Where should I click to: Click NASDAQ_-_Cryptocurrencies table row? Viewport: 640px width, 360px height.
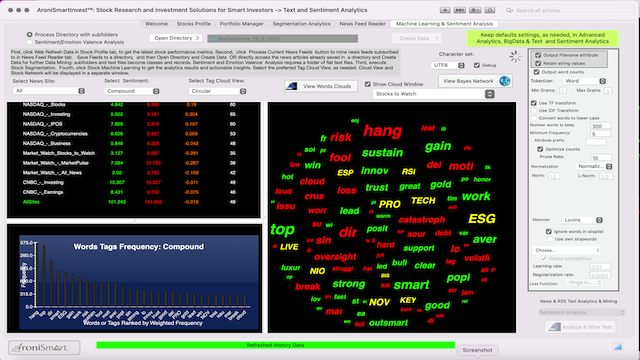tap(133, 133)
